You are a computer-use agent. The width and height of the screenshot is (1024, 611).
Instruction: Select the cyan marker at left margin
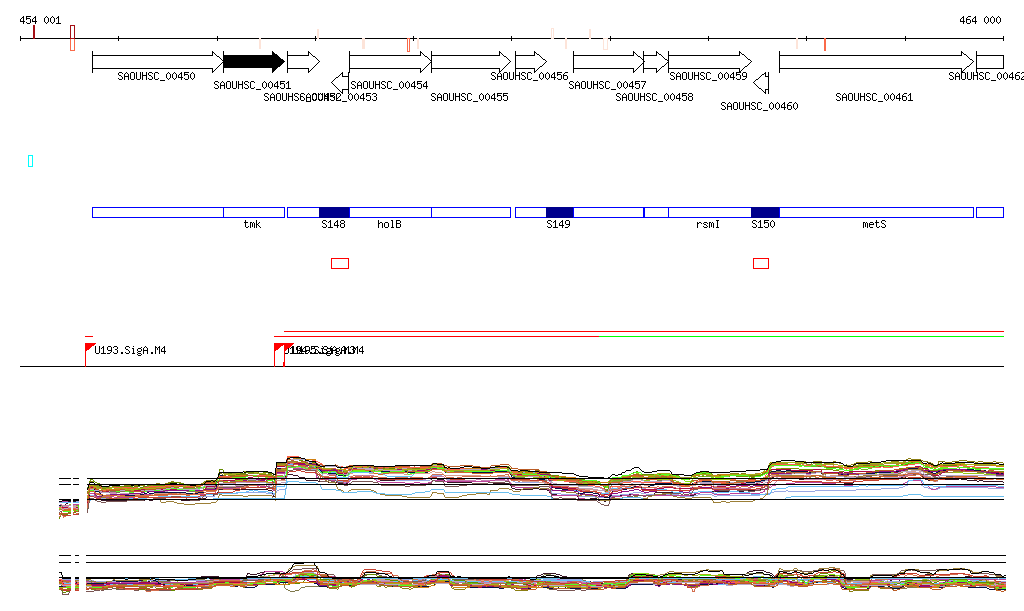point(30,161)
